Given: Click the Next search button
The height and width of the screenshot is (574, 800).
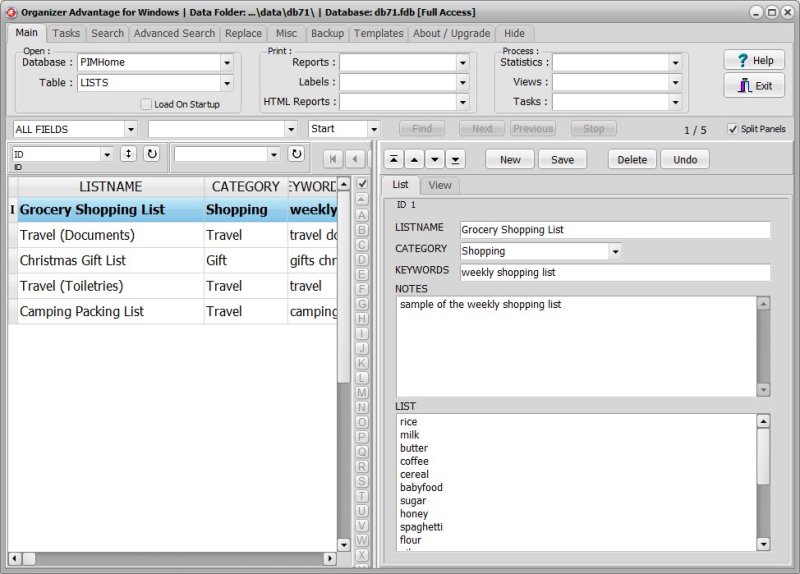Looking at the screenshot, I should coord(482,129).
